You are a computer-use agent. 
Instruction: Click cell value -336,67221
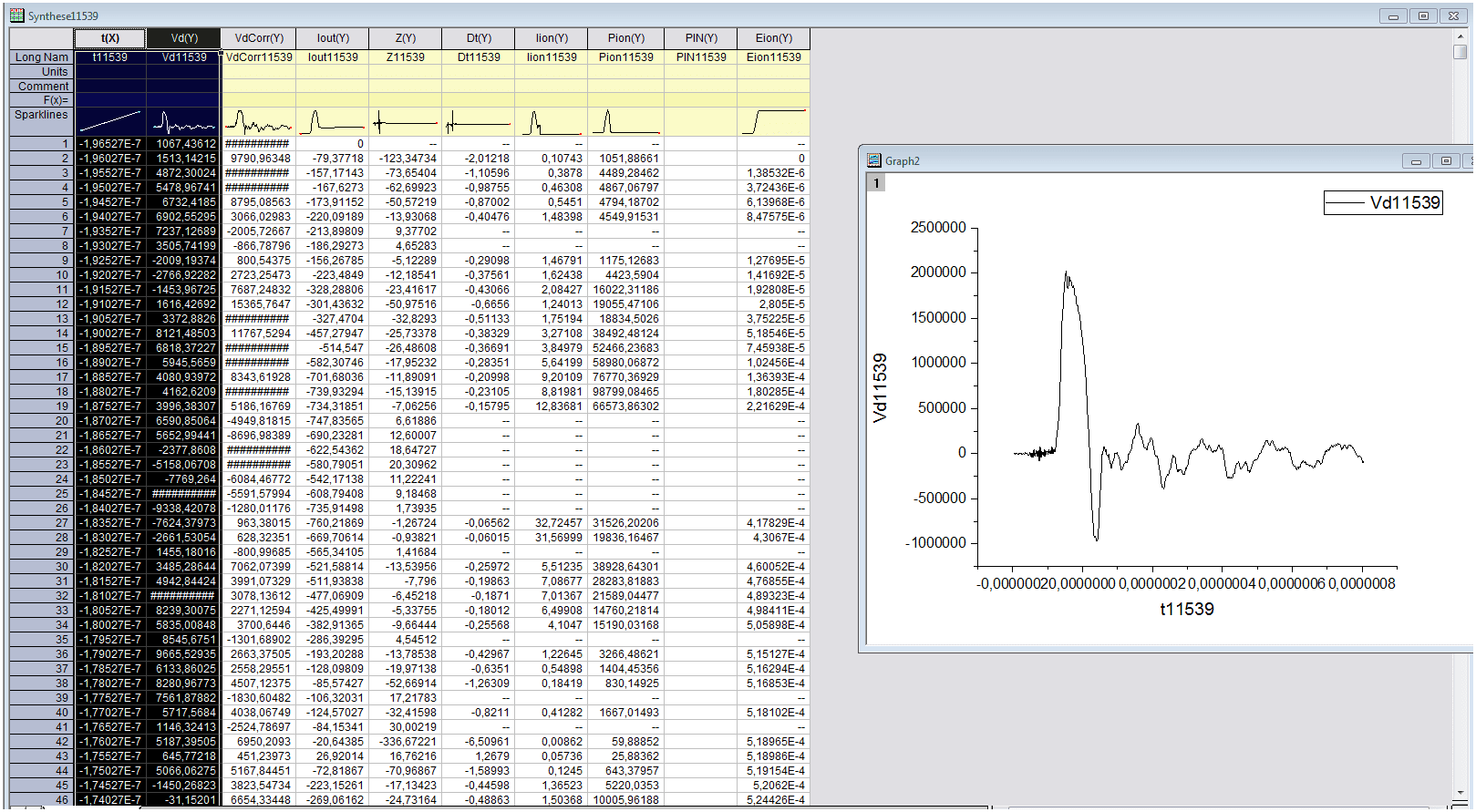point(406,742)
